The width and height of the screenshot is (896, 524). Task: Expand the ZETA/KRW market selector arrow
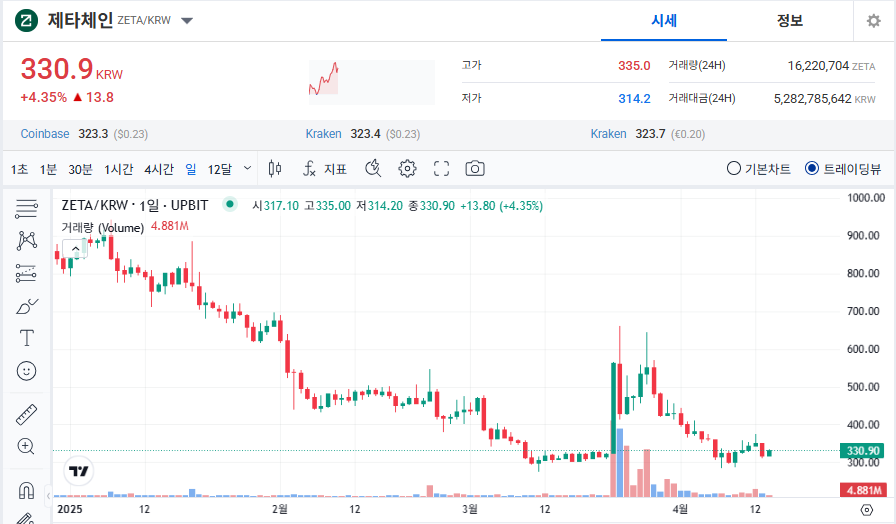[x=187, y=21]
